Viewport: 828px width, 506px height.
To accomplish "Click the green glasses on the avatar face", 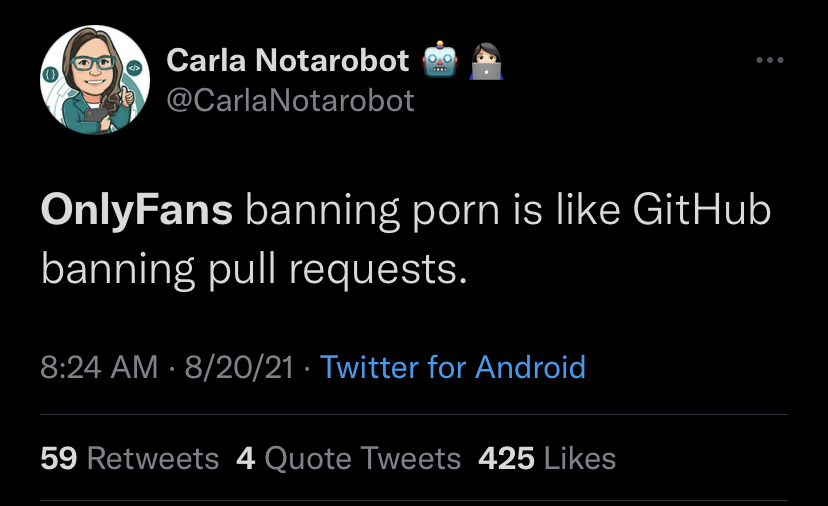I will click(92, 63).
